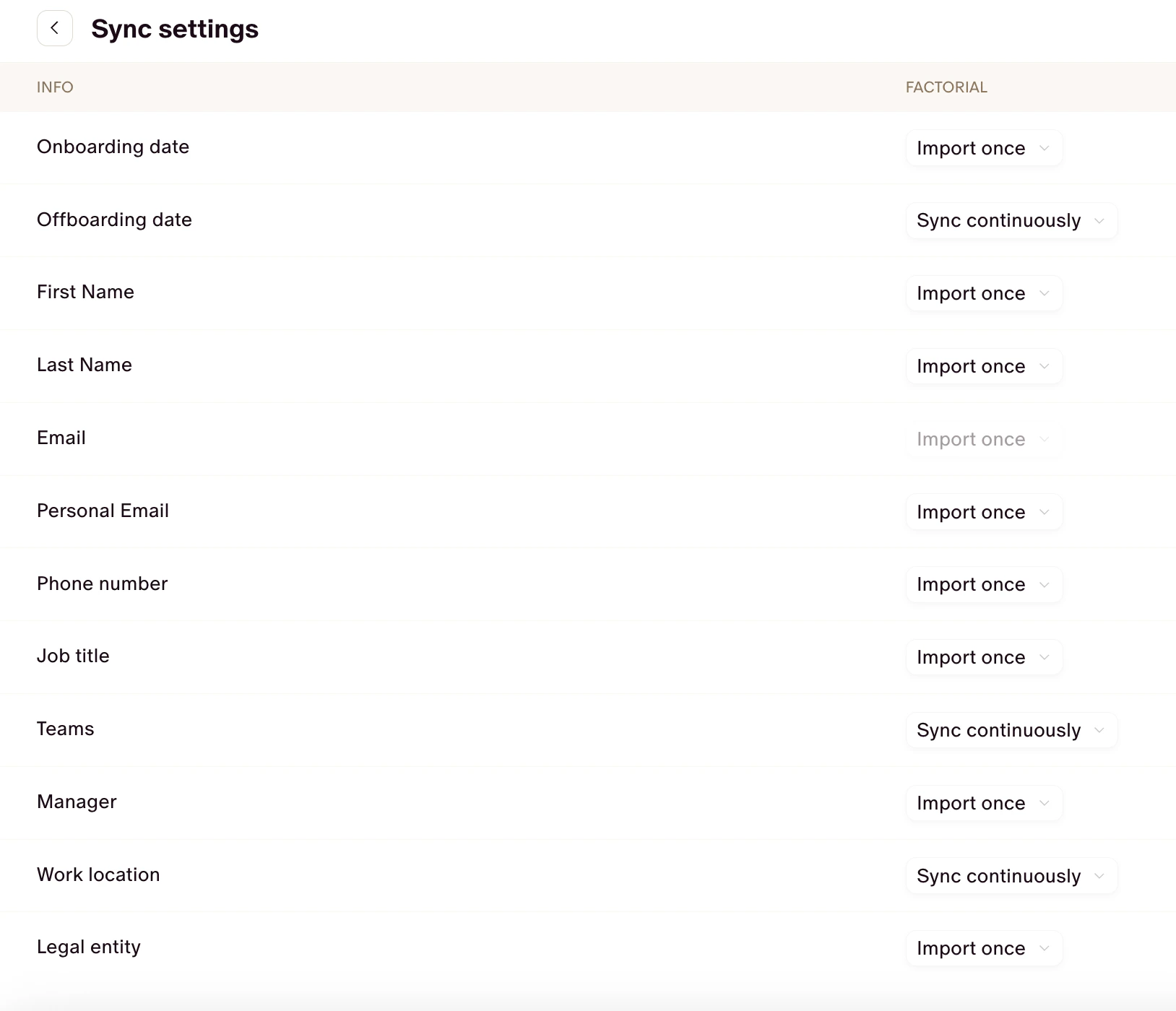1176x1011 pixels.
Task: Click the chevron on Teams dropdown
Action: click(1100, 730)
